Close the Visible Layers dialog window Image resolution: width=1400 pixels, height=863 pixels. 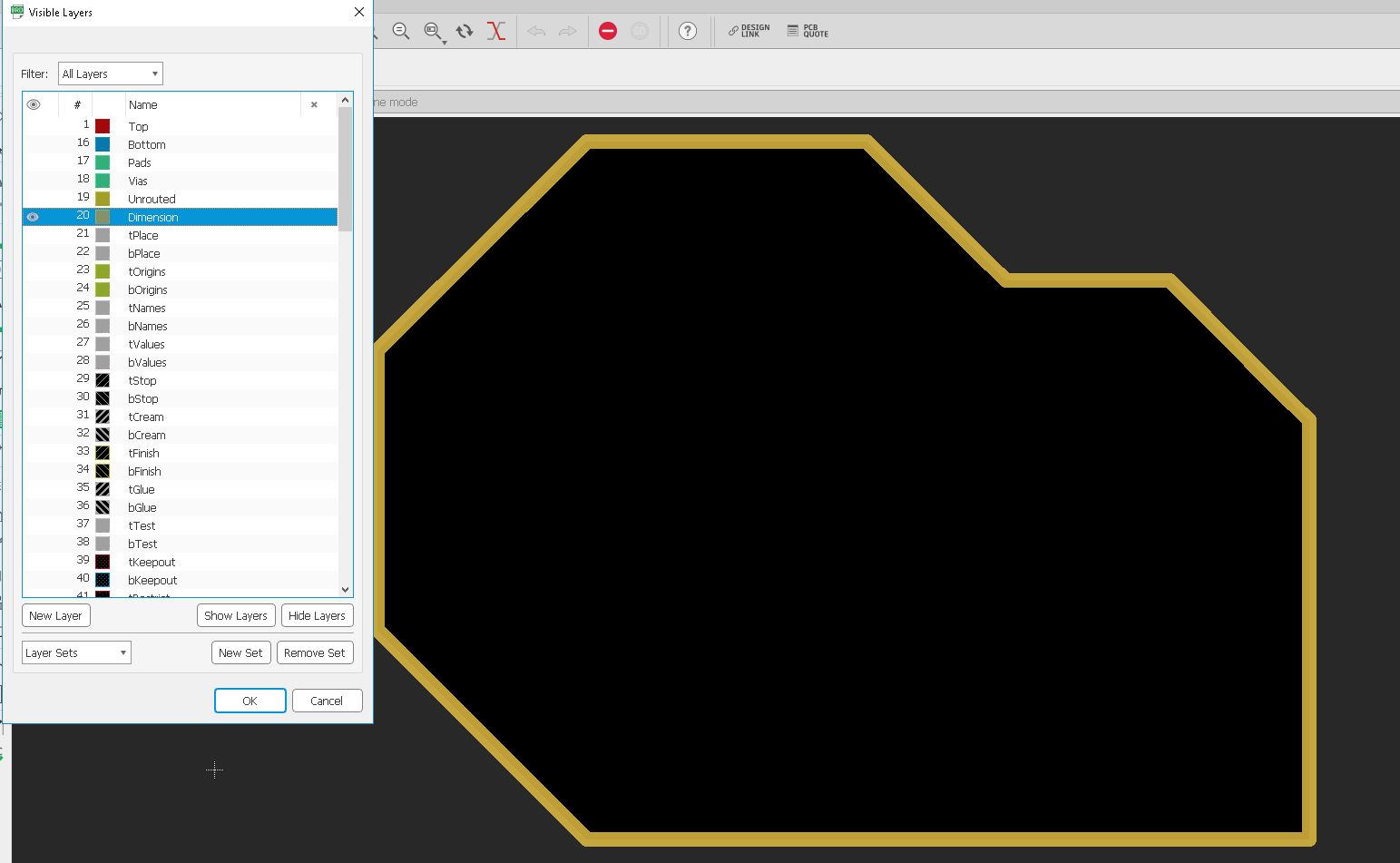coord(358,12)
